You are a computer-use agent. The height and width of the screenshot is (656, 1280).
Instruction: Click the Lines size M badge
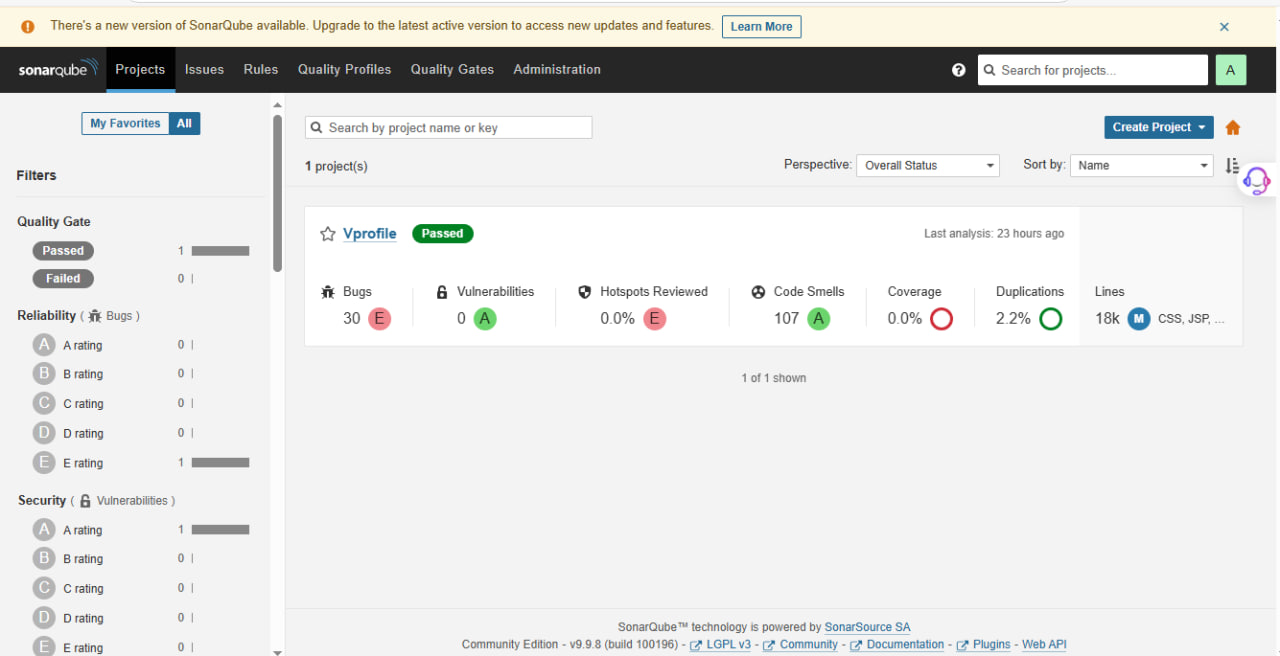click(1139, 319)
